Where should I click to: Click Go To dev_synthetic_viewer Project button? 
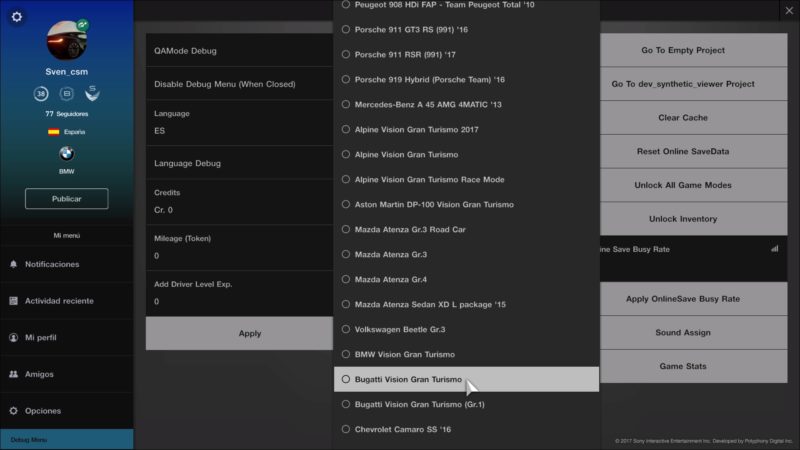[693, 84]
